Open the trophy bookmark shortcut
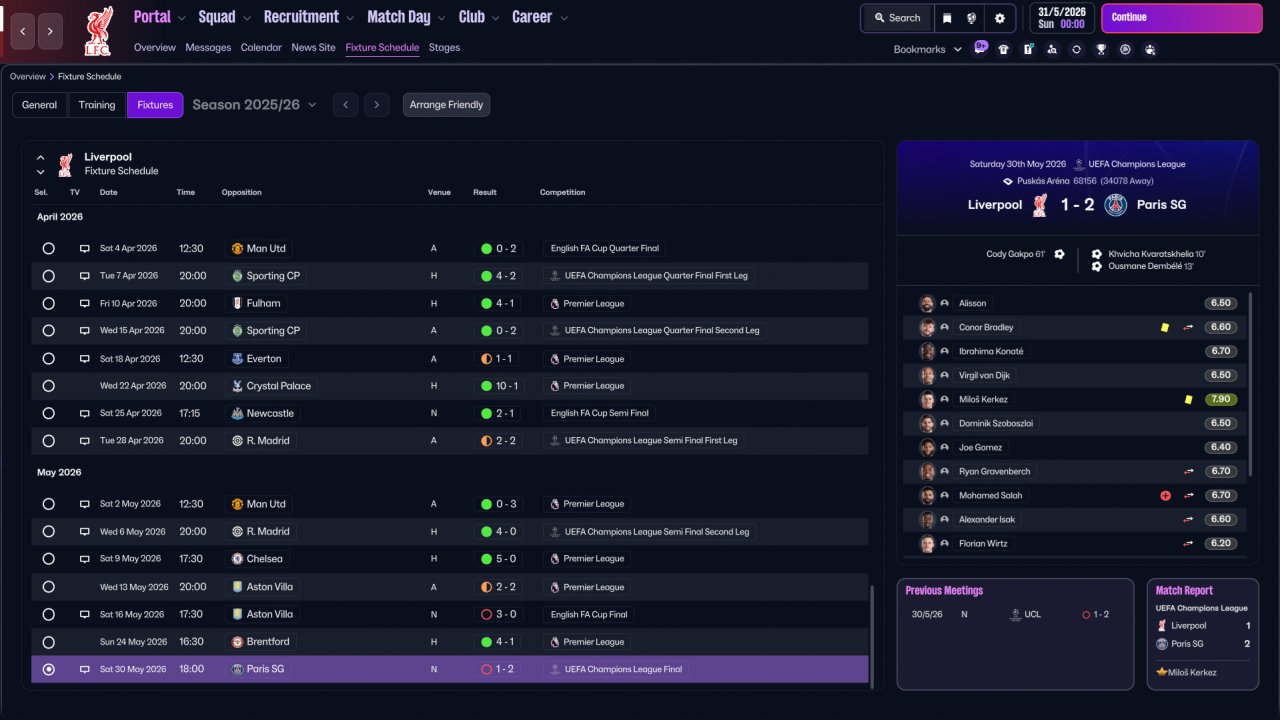 pos(1101,49)
